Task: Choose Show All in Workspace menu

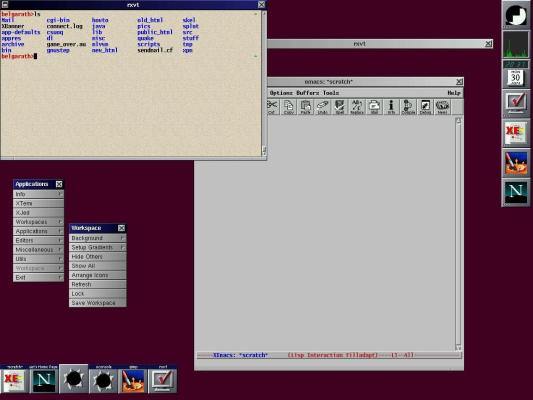Action: [x=98, y=266]
